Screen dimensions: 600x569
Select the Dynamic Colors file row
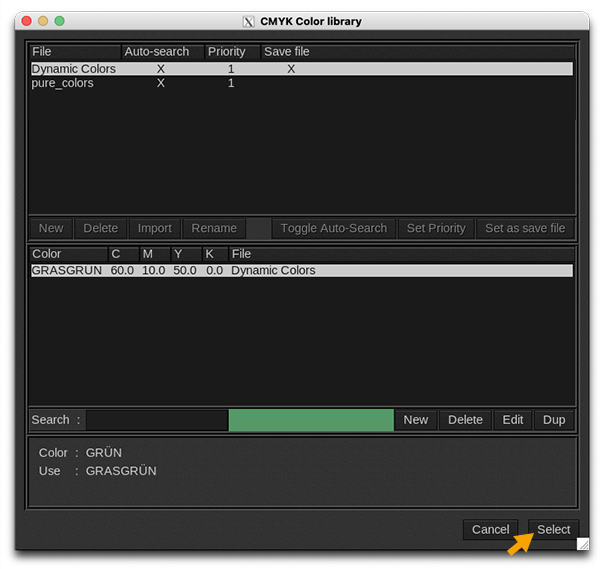coord(74,69)
